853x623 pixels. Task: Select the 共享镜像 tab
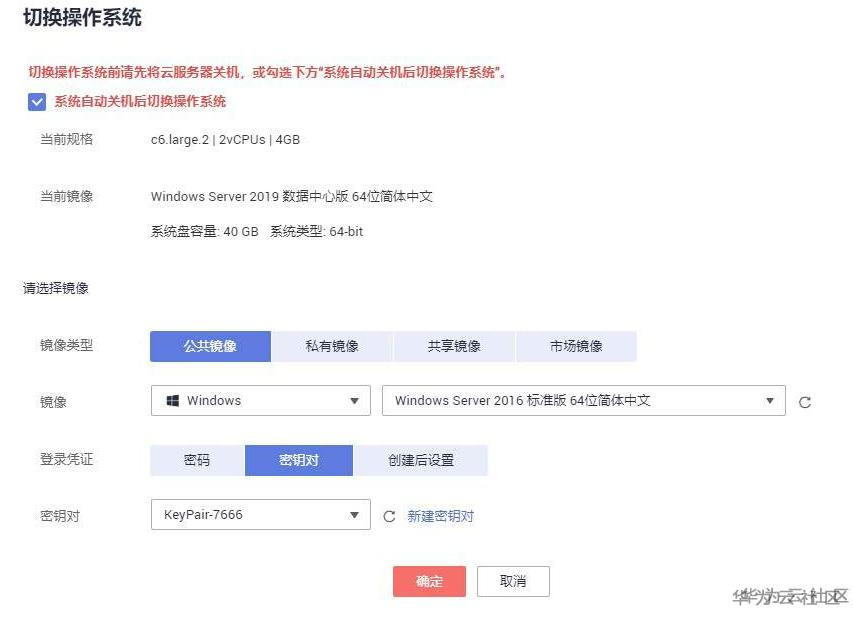tap(454, 346)
